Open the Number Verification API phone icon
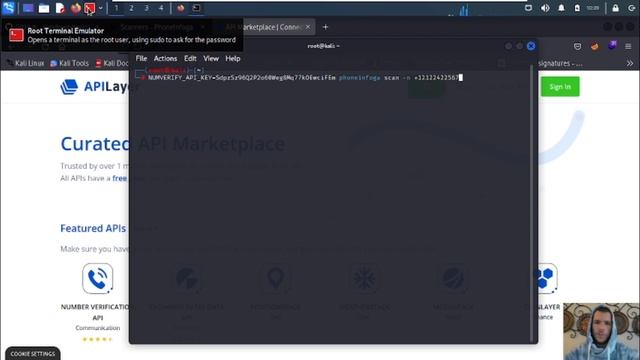The image size is (640, 360). 98,278
